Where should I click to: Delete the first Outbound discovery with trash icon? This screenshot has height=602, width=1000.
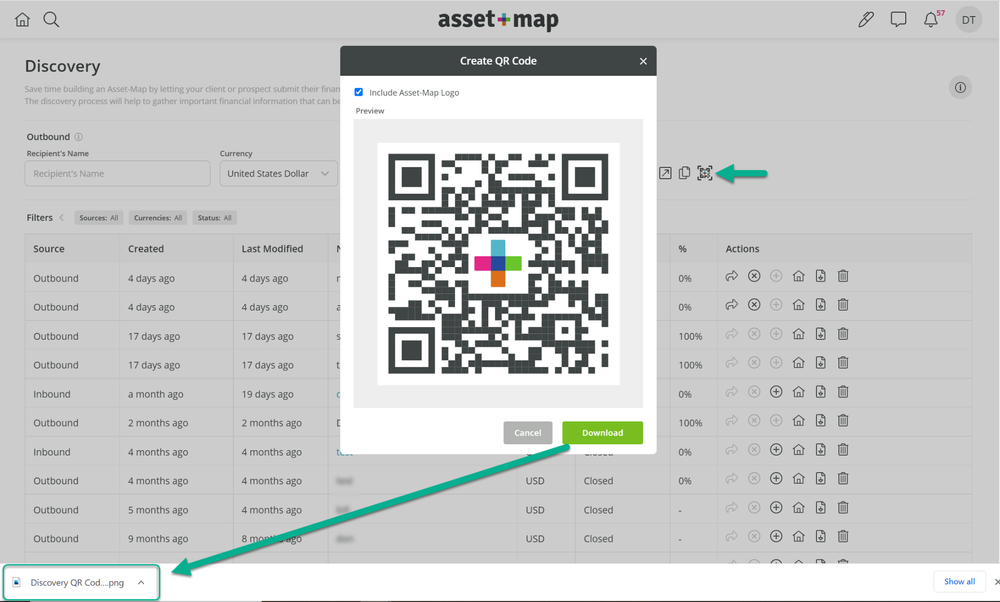click(843, 276)
